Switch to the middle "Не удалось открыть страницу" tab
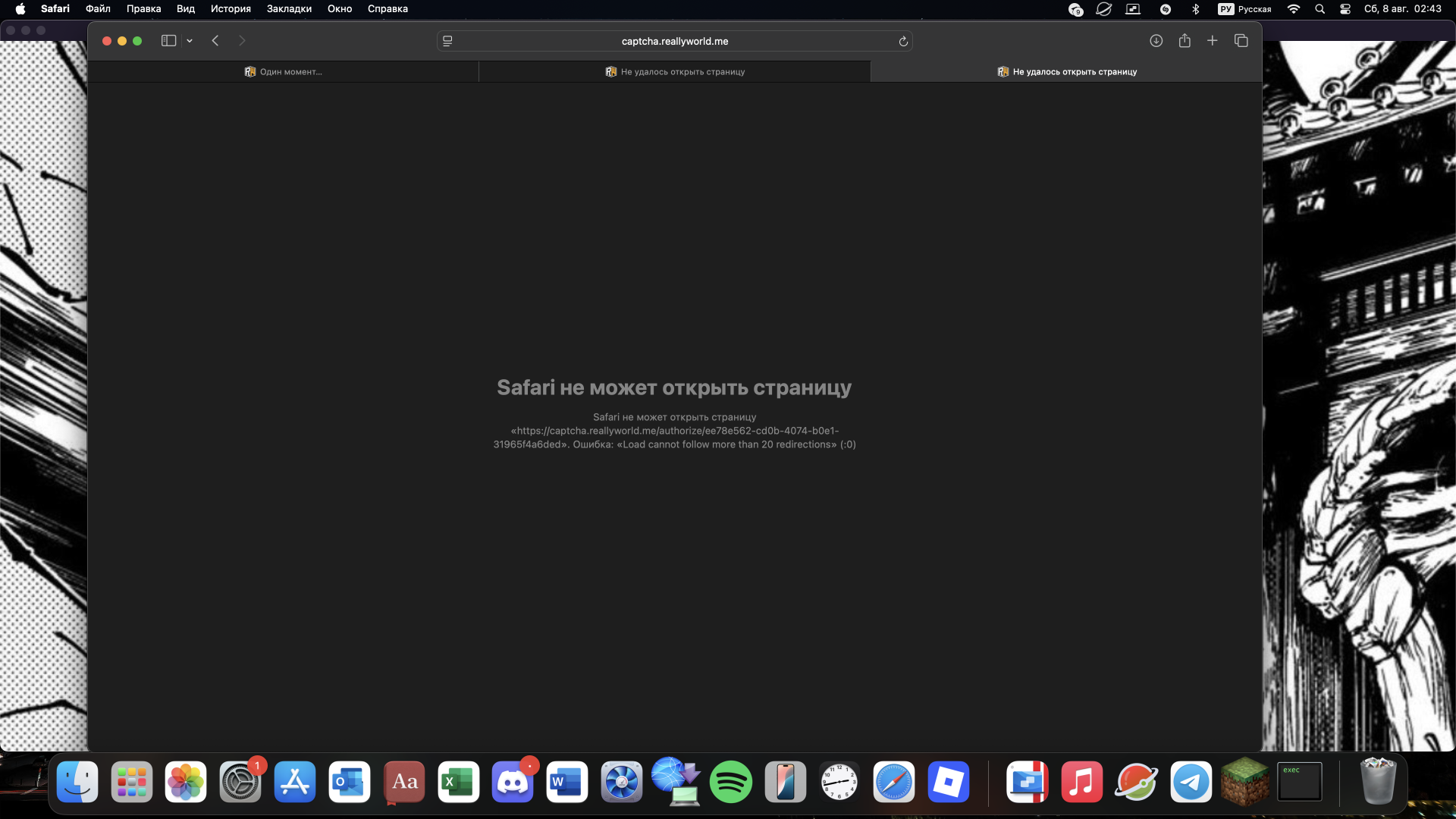This screenshot has height=819, width=1456. click(675, 72)
